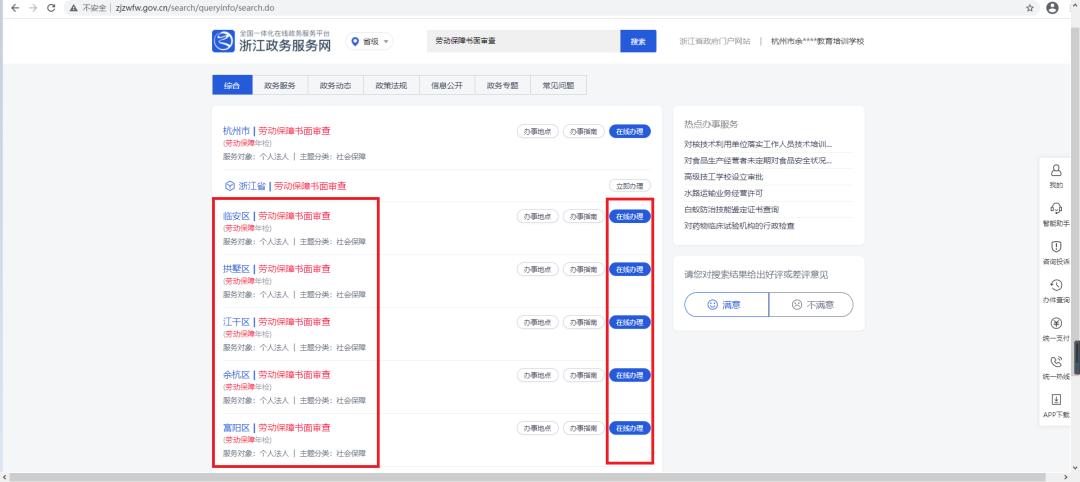Click the browser forward arrow
Image resolution: width=1080 pixels, height=482 pixels.
(x=33, y=8)
